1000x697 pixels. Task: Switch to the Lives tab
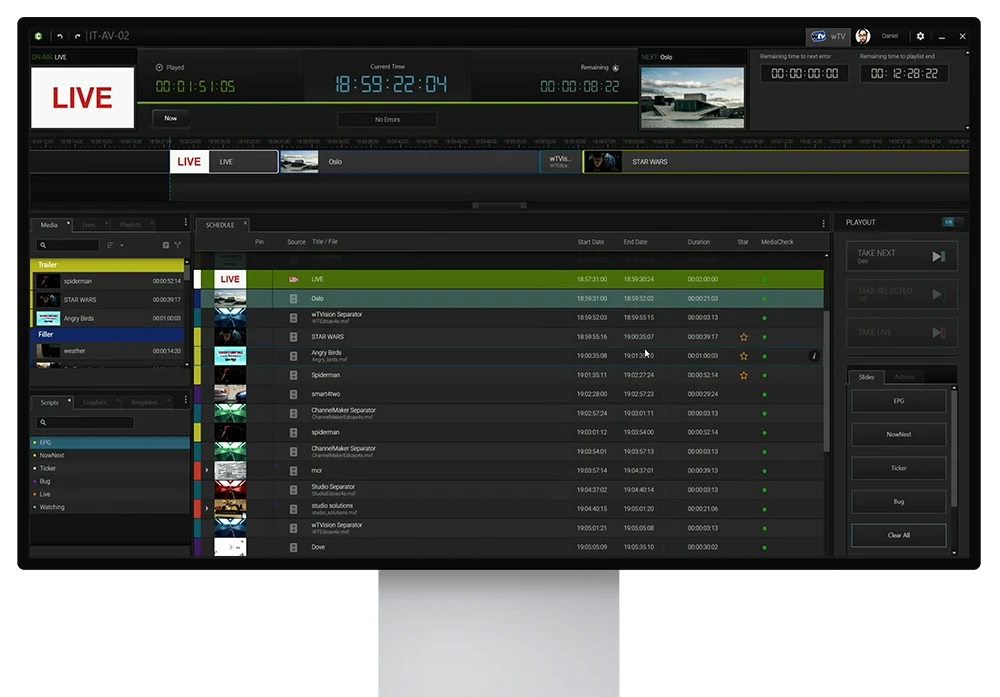89,224
